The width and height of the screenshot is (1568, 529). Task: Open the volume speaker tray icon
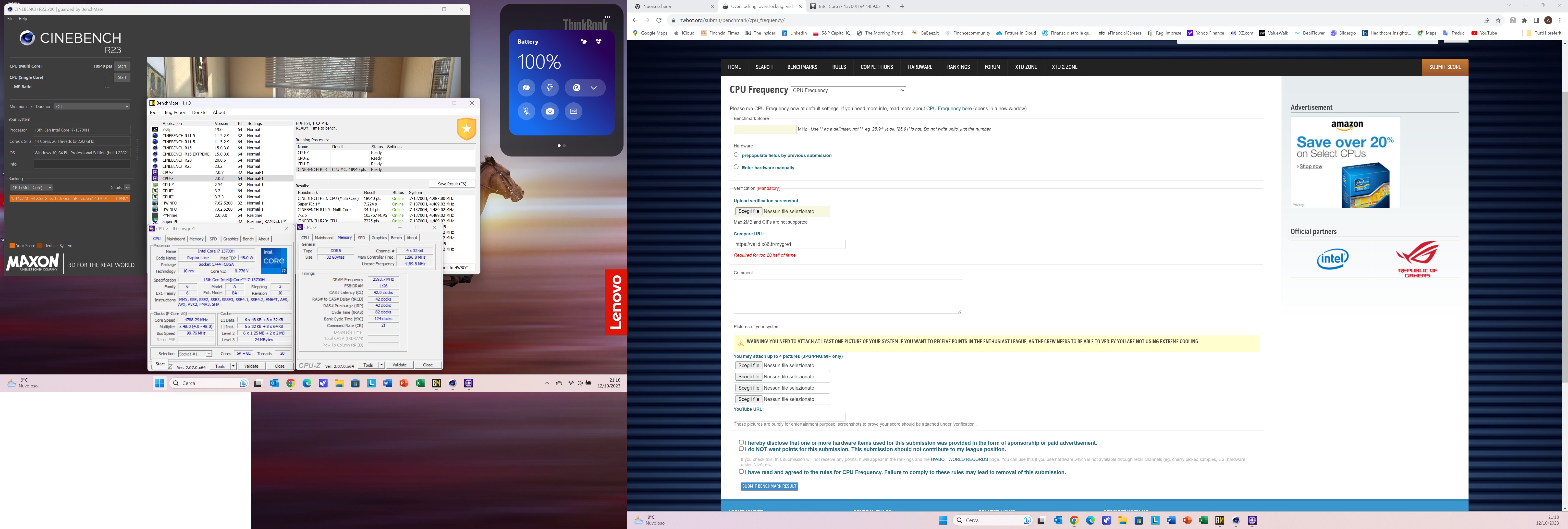[579, 383]
